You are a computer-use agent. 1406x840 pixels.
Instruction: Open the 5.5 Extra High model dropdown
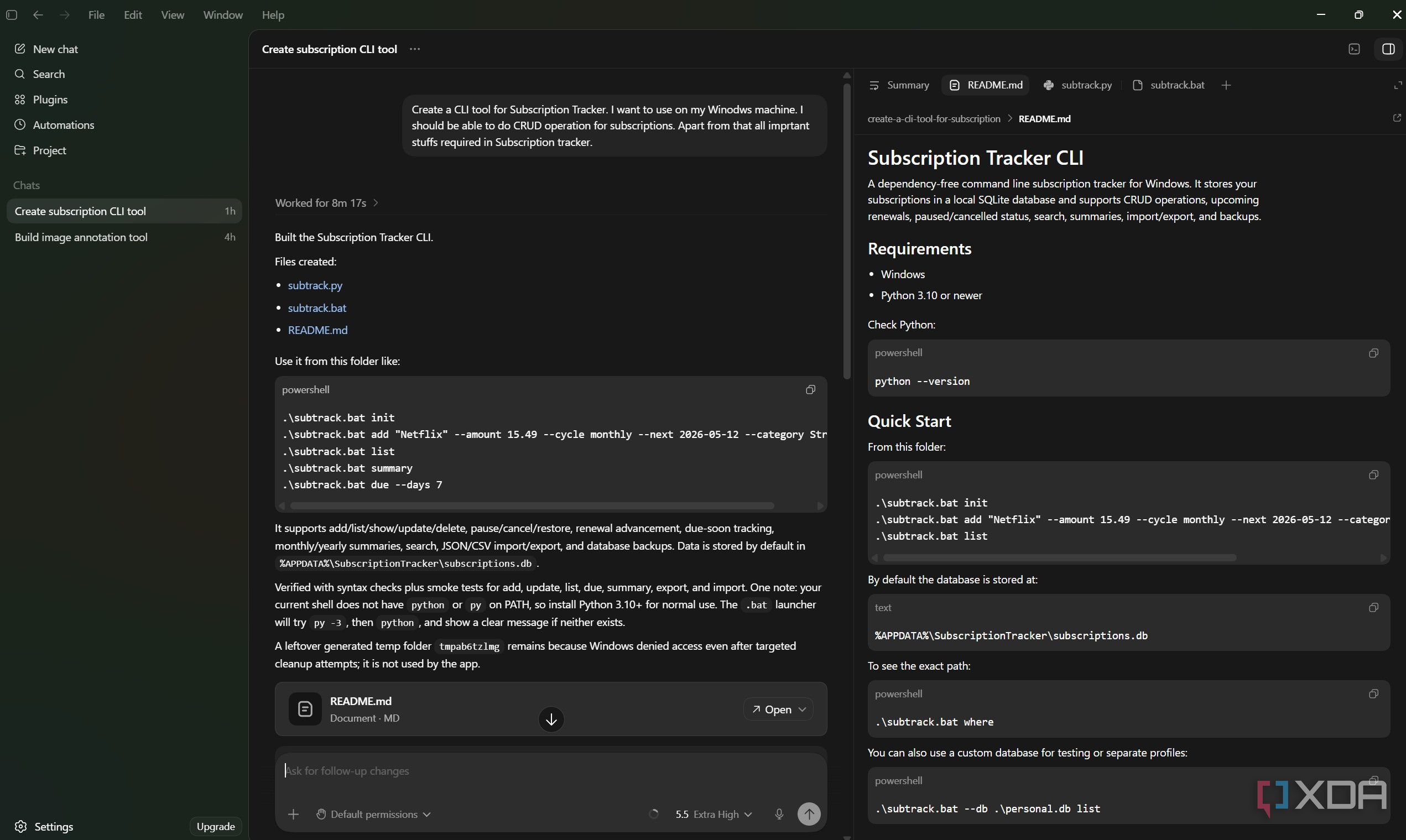[x=713, y=815]
